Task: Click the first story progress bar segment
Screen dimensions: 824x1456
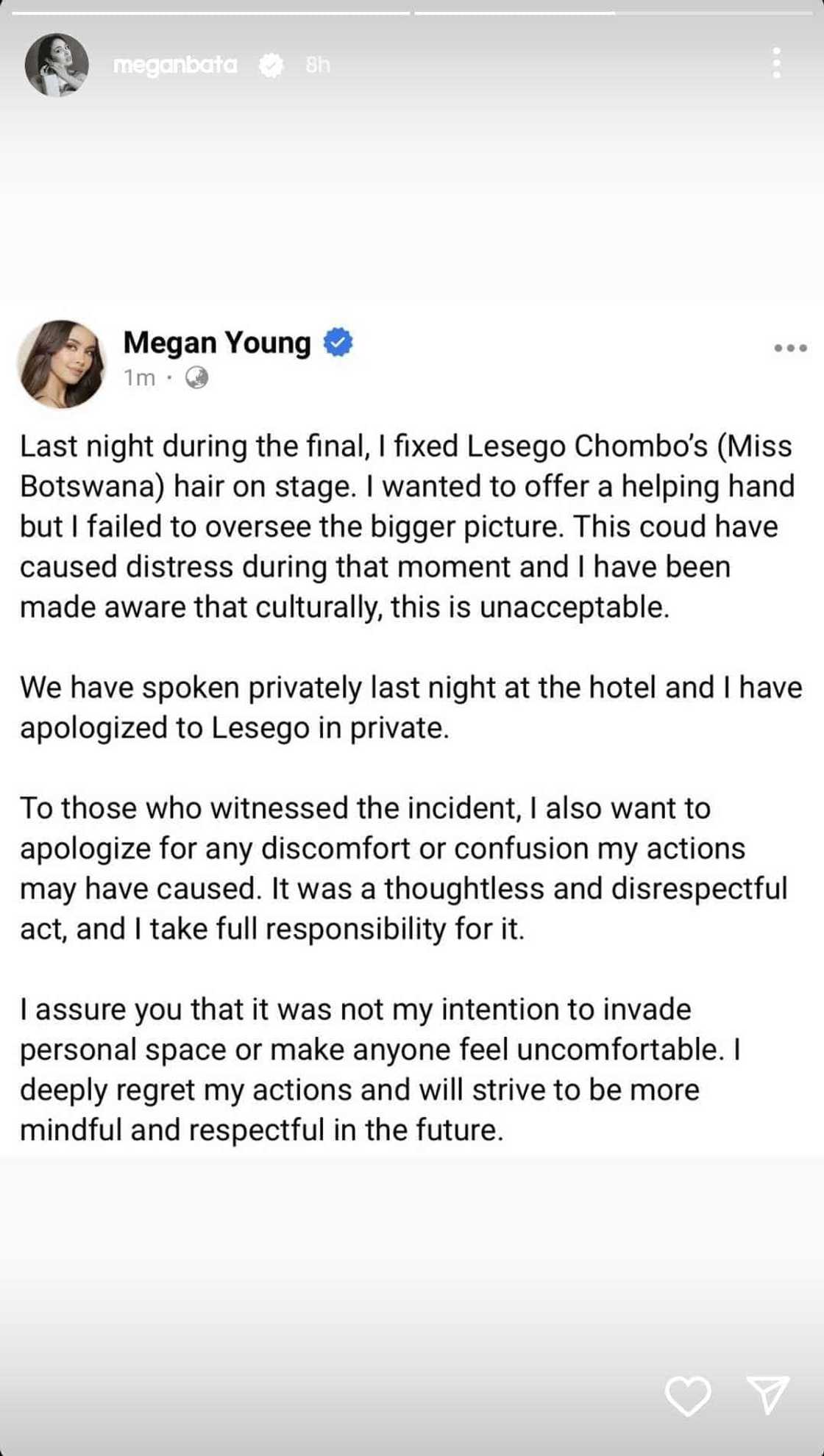Action: point(210,13)
